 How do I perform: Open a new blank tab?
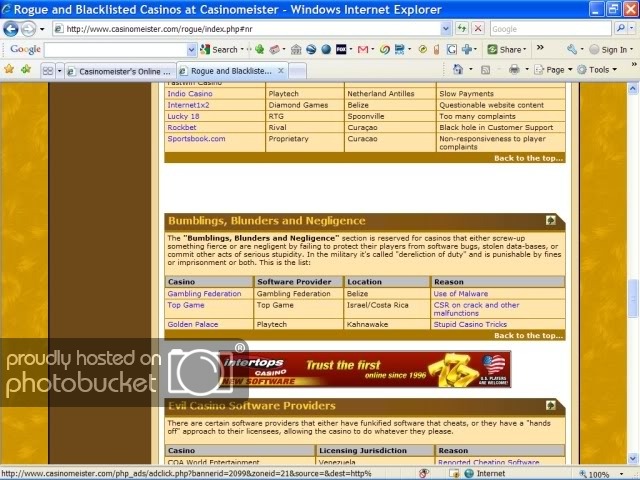pos(298,71)
